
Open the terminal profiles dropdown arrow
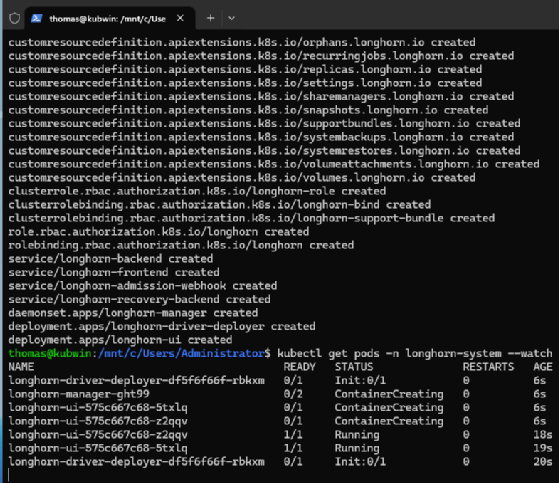[x=231, y=18]
